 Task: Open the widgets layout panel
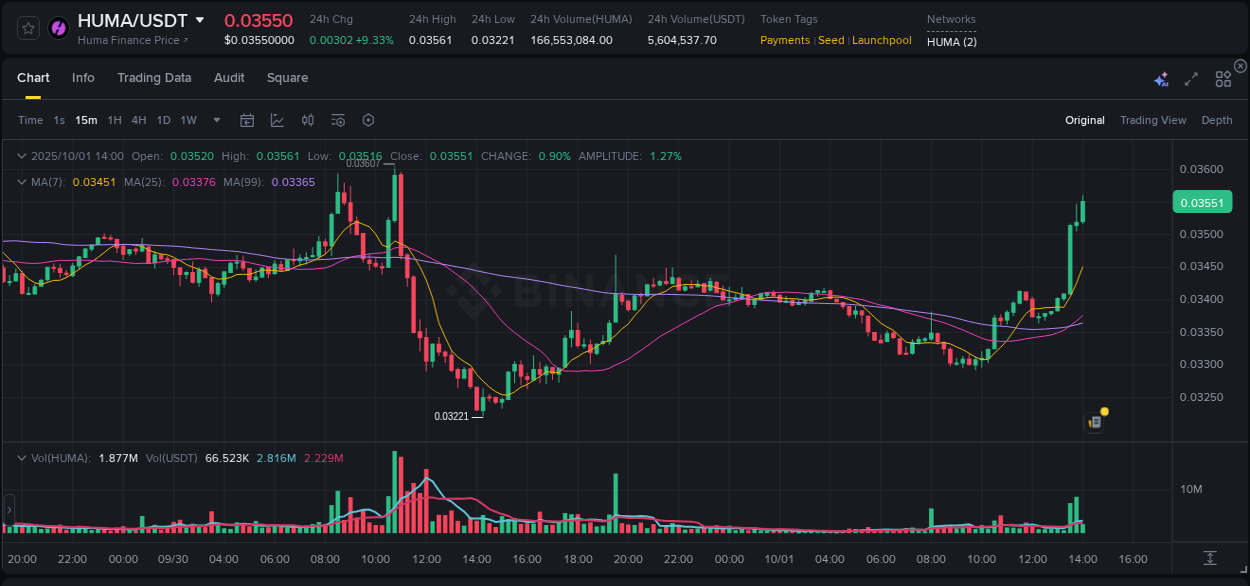click(1222, 78)
